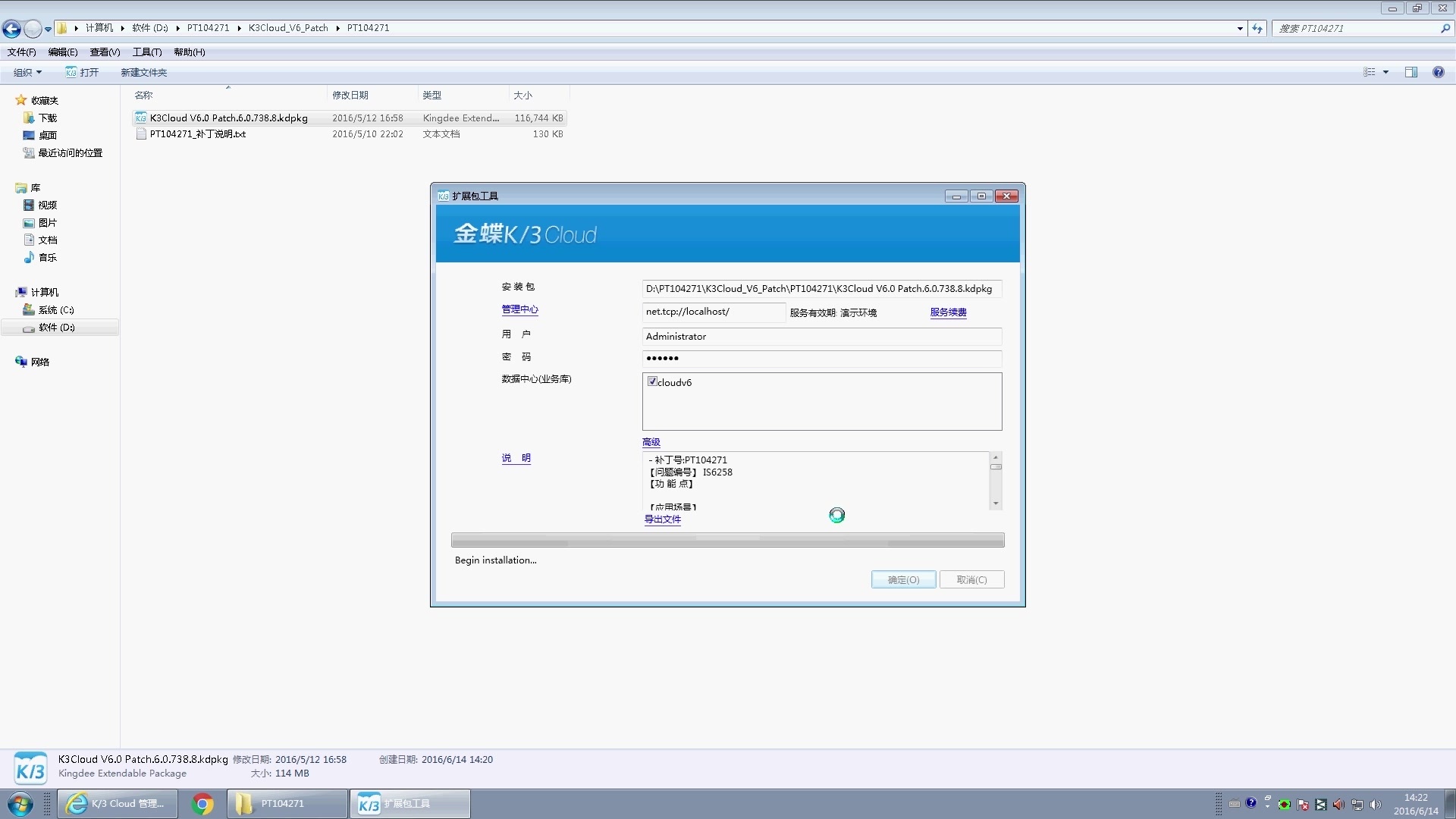The height and width of the screenshot is (819, 1456).
Task: Click 新建文件夹 in the Explorer toolbar
Action: 143,73
